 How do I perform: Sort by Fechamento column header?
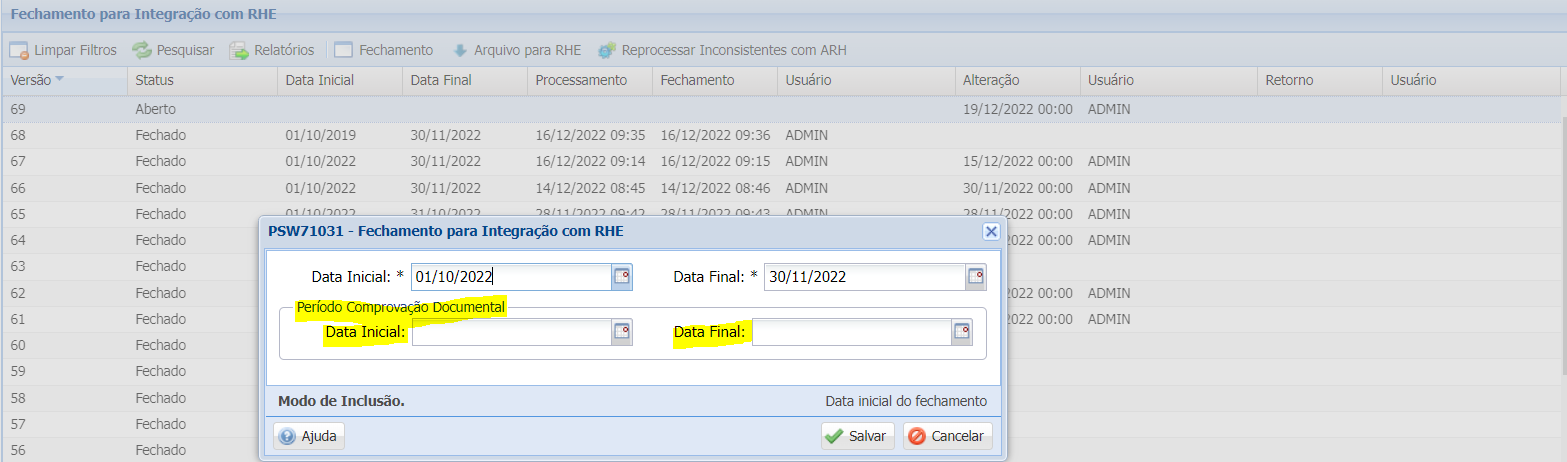coord(715,80)
